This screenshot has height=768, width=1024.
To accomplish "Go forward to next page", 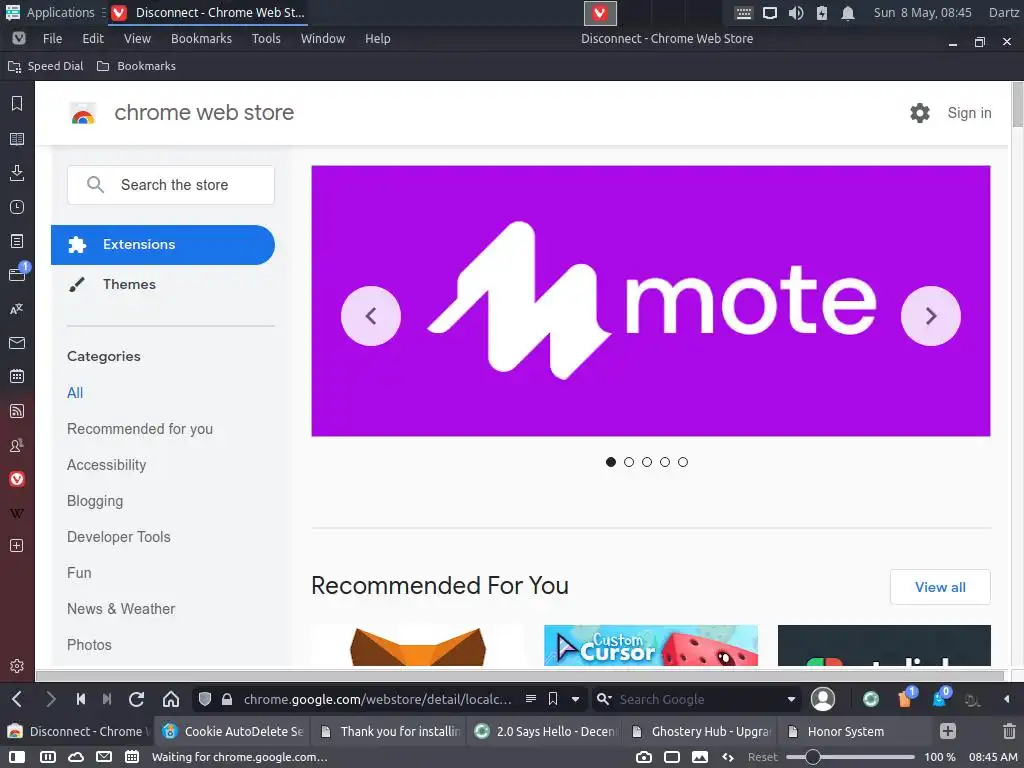I will coord(50,699).
